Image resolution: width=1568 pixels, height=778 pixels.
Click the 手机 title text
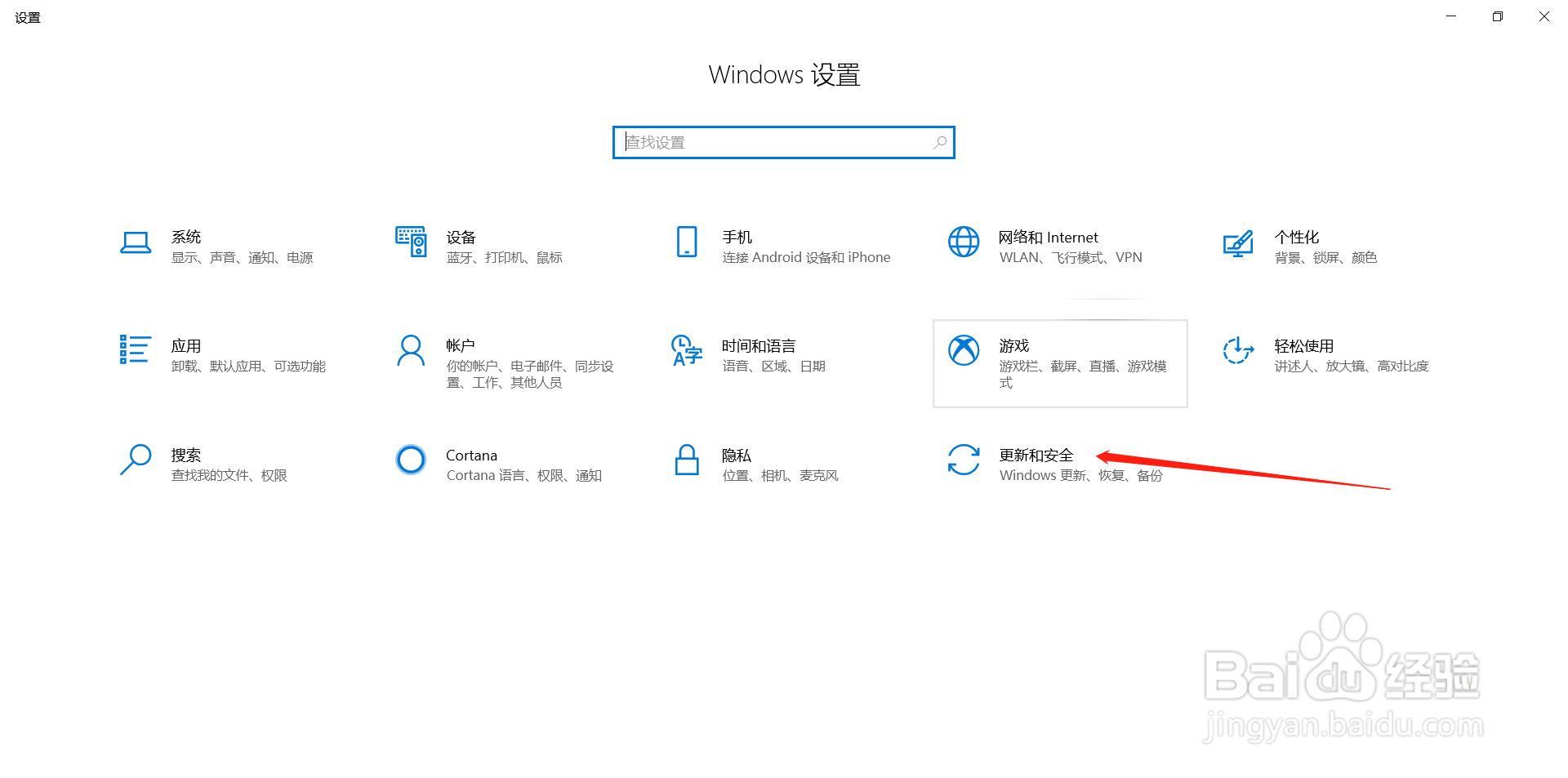click(x=737, y=237)
